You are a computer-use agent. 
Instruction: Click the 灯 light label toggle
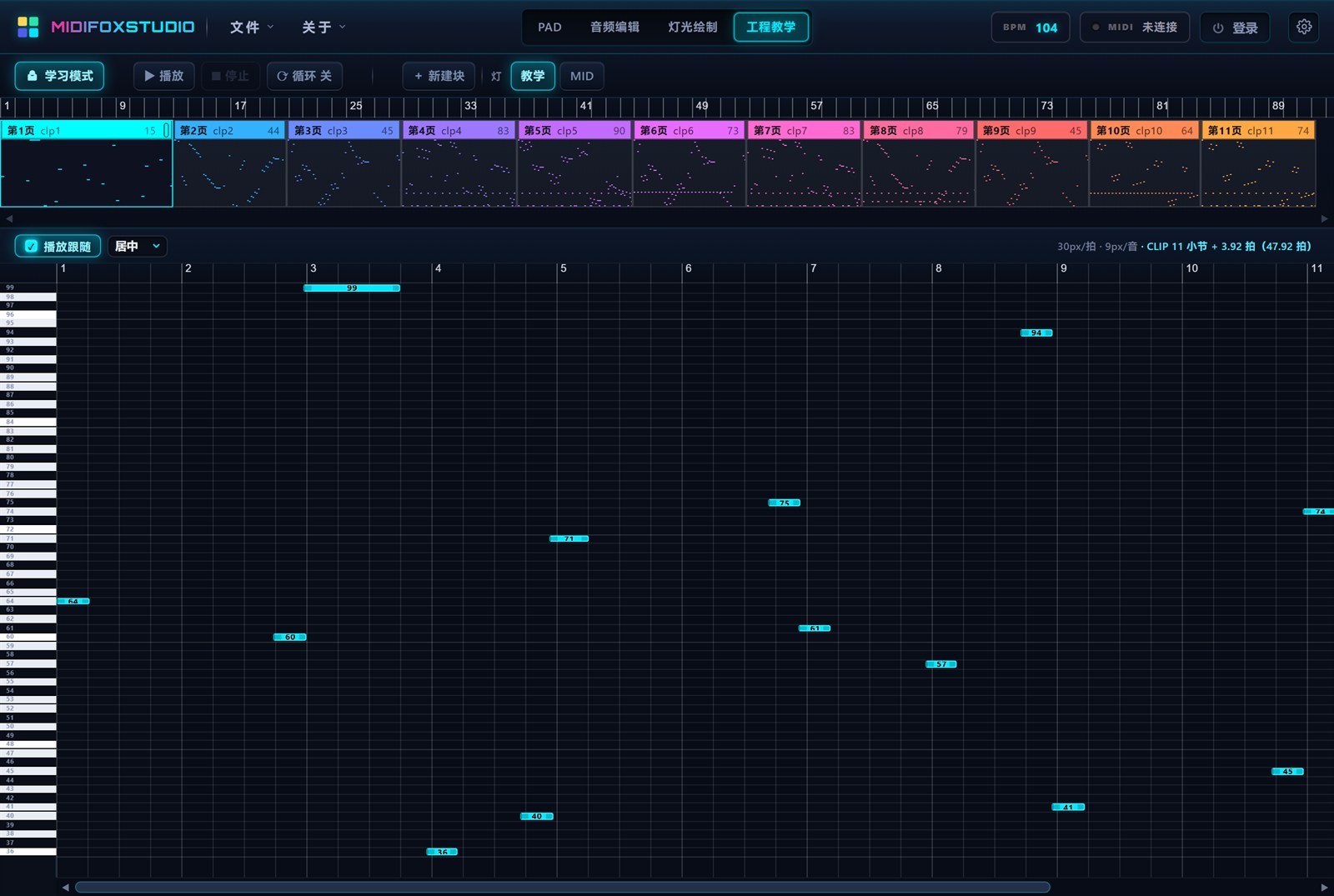496,76
